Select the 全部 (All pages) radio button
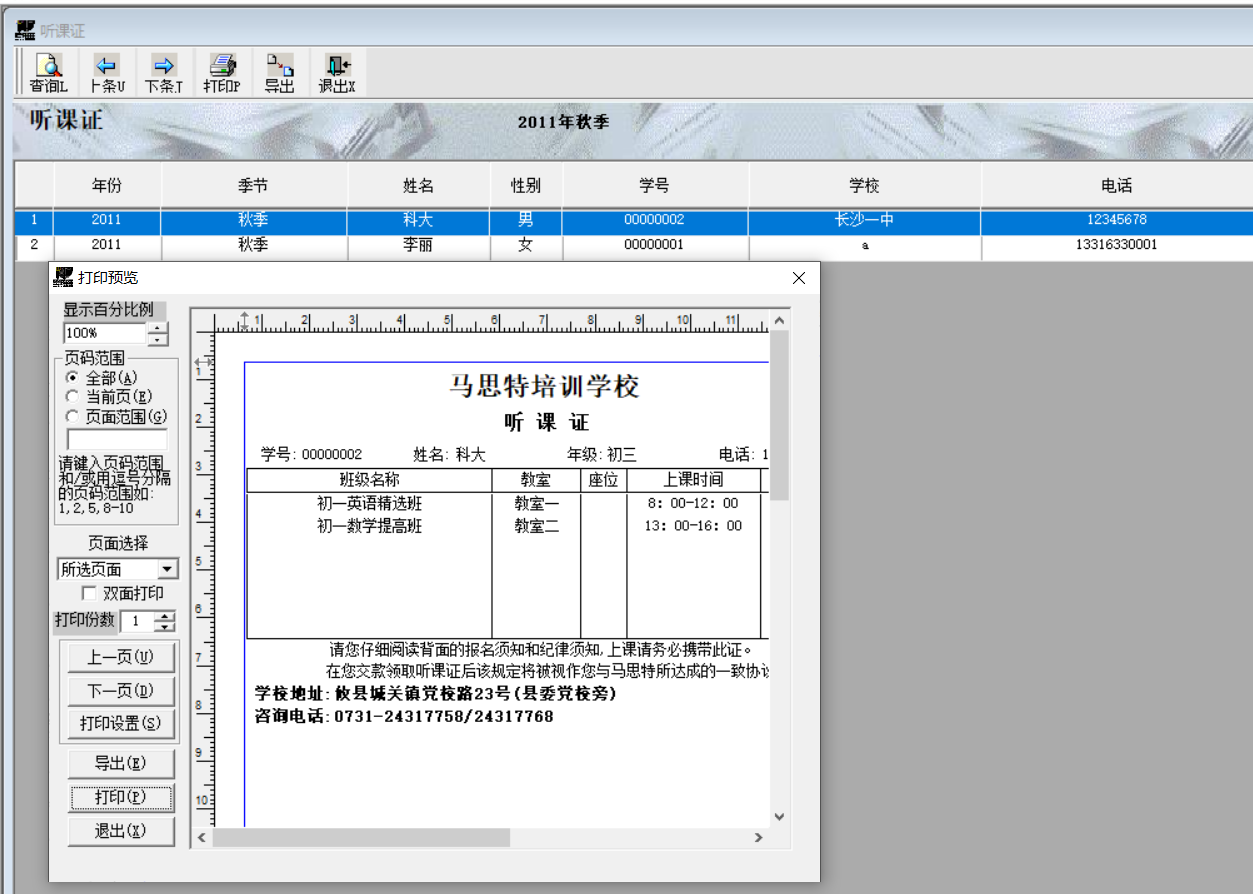The width and height of the screenshot is (1253, 894). click(71, 378)
